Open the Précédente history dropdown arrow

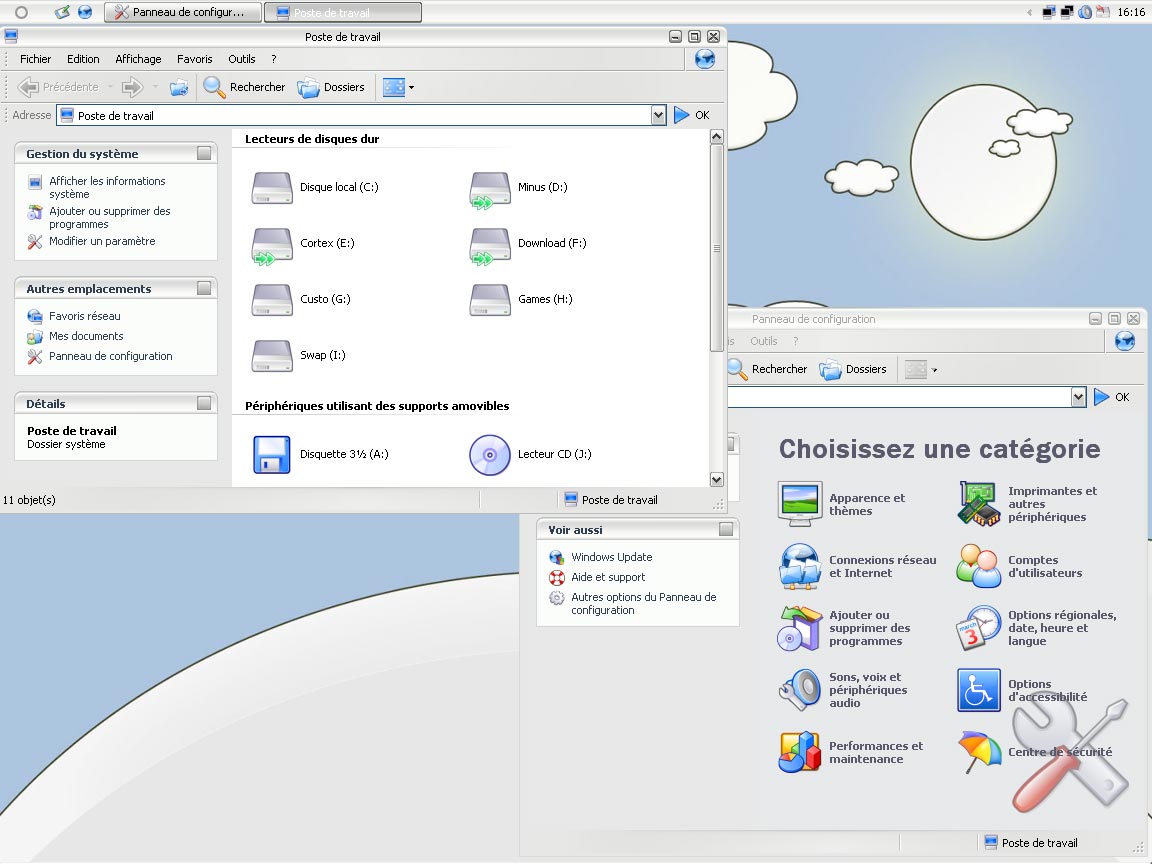pos(110,87)
